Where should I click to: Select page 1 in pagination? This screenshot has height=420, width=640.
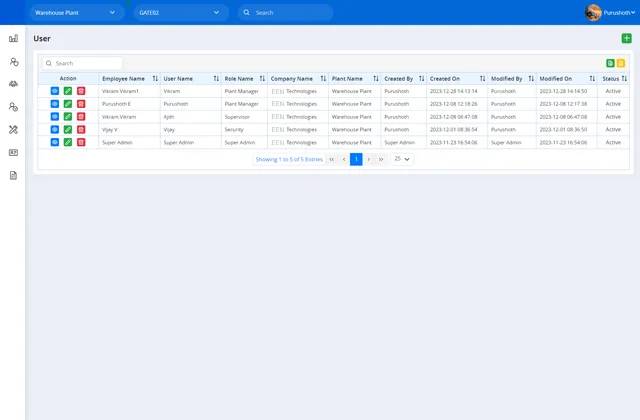click(356, 159)
